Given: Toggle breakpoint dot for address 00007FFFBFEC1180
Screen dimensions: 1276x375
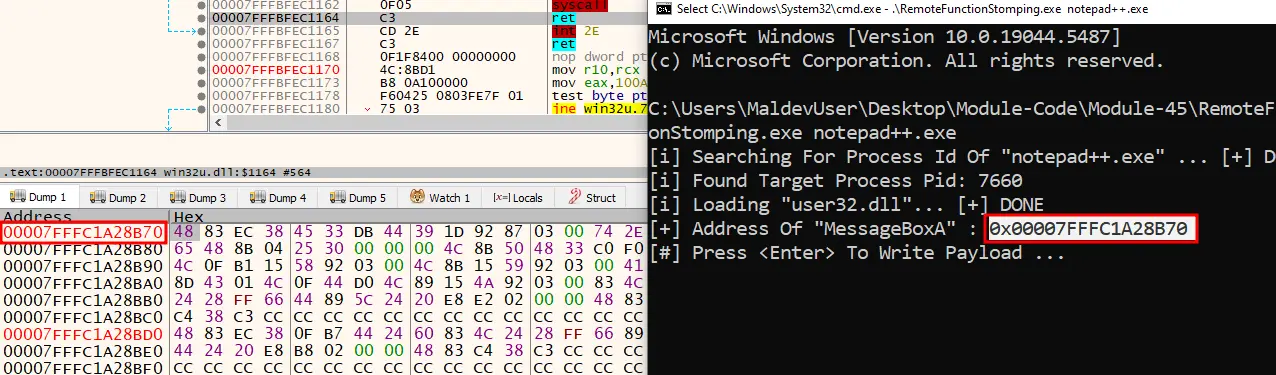Looking at the screenshot, I should click(202, 109).
